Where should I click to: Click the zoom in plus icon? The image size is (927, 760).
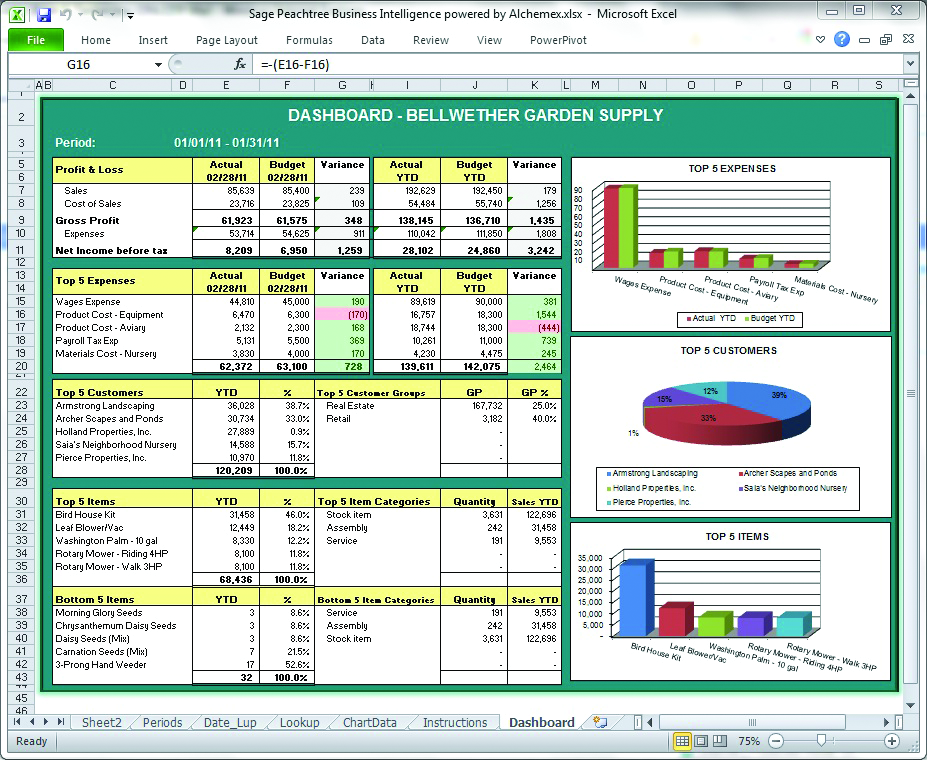point(892,741)
